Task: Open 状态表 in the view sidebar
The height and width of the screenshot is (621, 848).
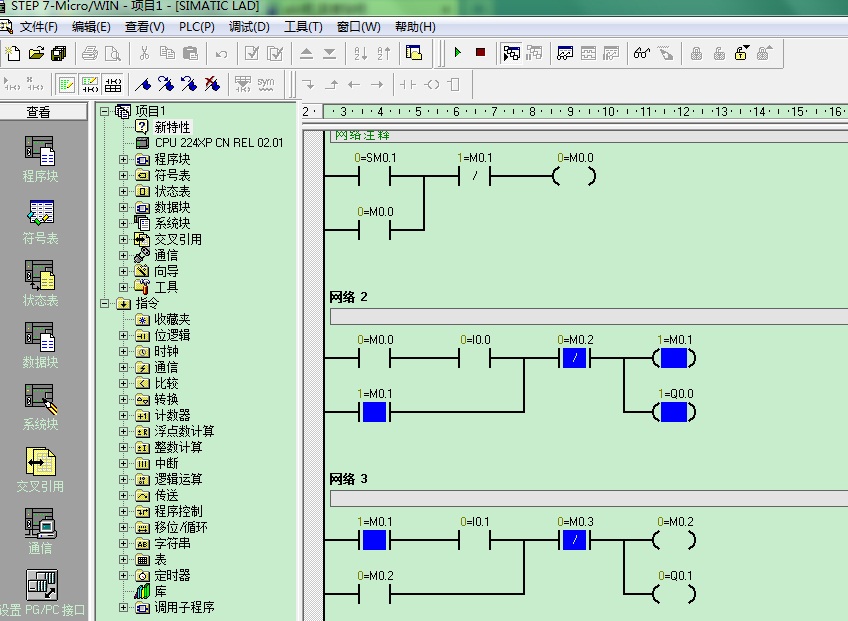Action: click(40, 283)
